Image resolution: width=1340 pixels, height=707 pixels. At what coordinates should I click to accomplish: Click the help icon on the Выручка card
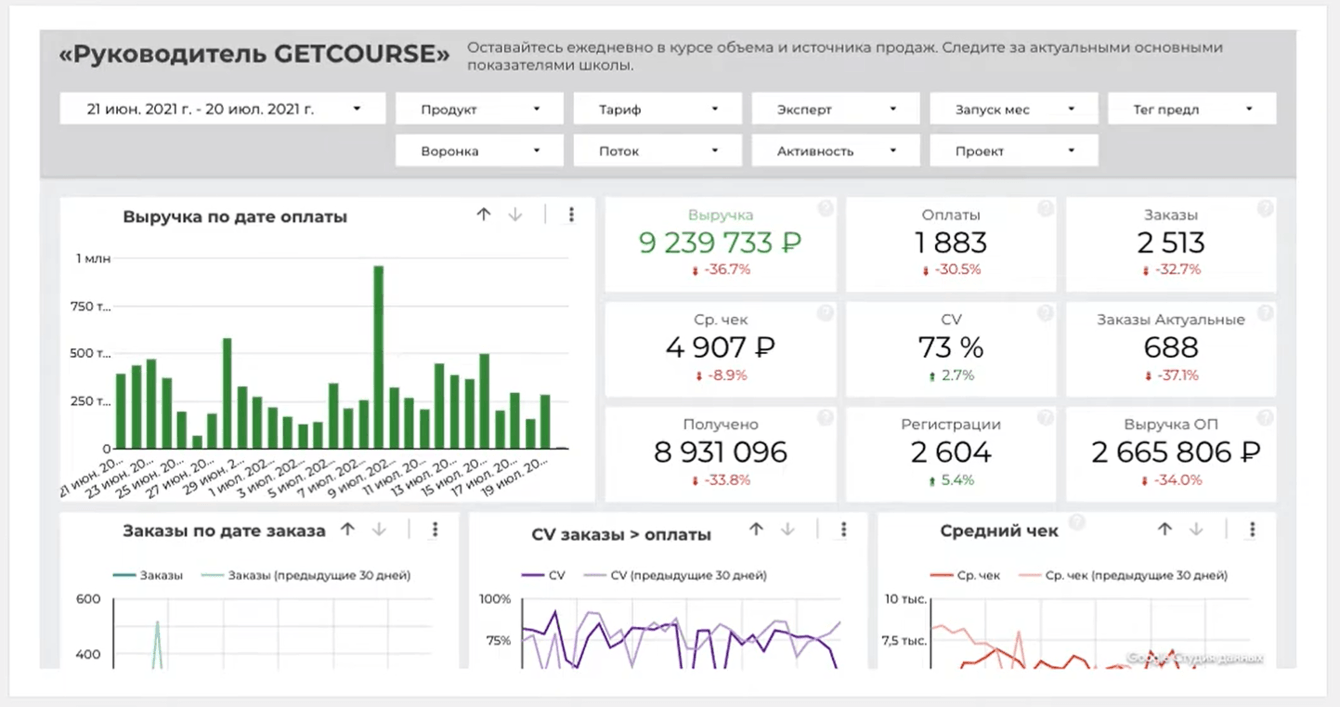click(x=825, y=209)
